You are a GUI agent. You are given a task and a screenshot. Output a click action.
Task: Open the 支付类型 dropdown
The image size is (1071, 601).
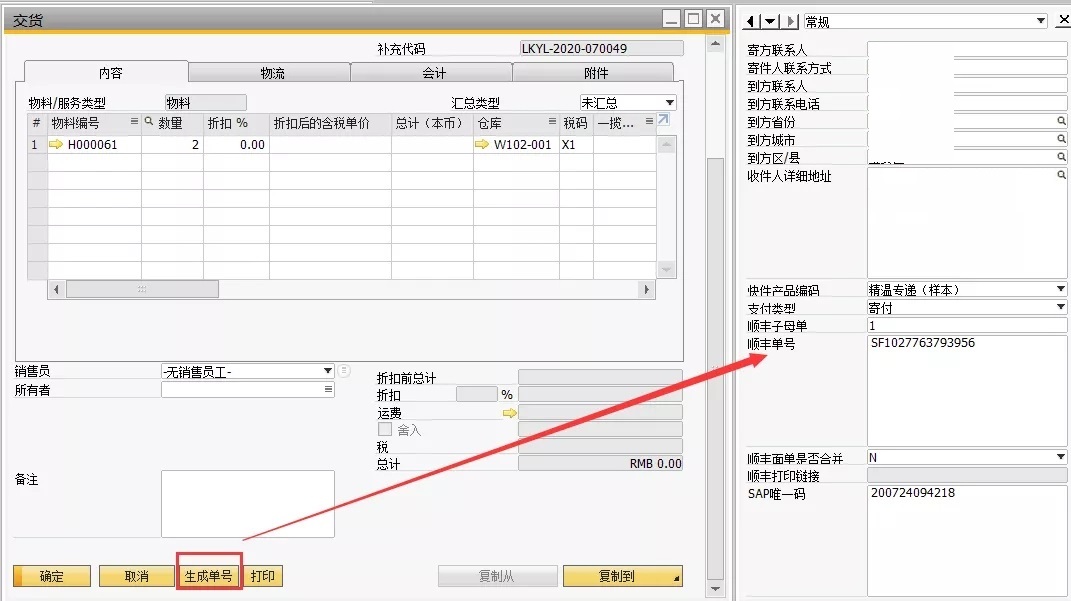1060,307
